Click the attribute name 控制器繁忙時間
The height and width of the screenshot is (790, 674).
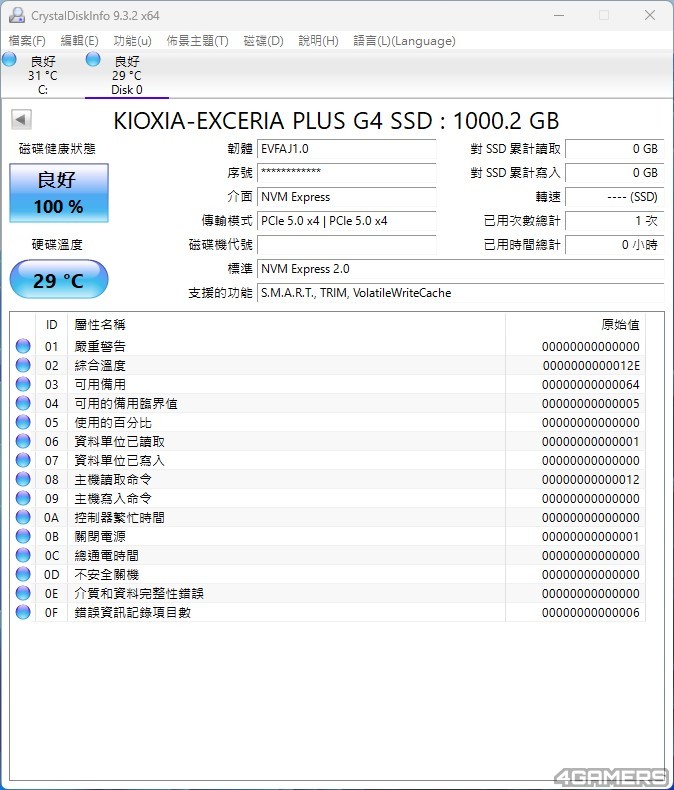coord(119,517)
